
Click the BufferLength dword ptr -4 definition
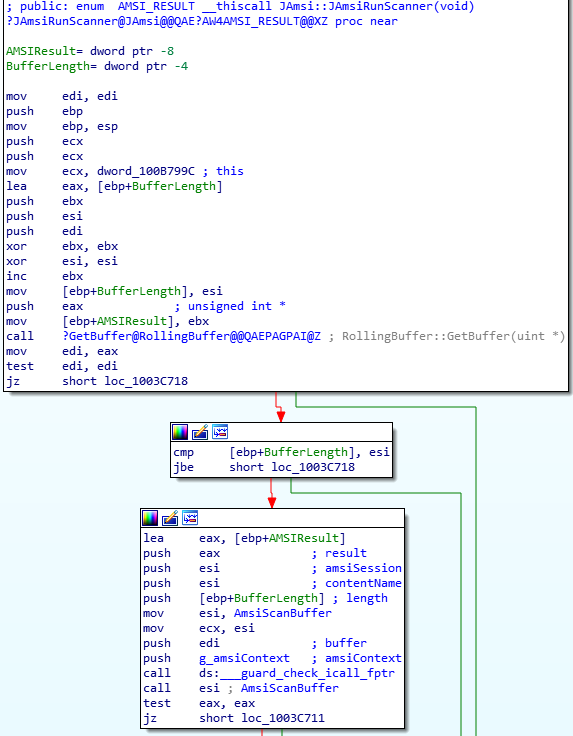pyautogui.click(x=97, y=66)
